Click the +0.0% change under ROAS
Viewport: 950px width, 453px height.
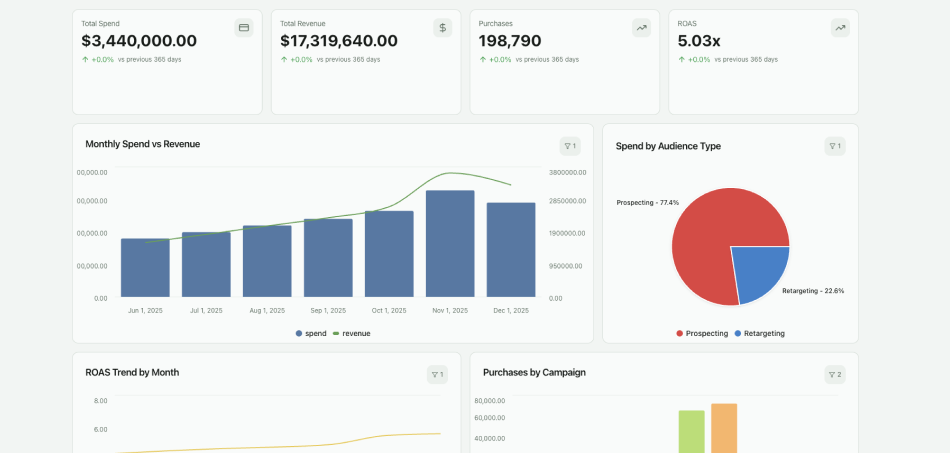point(699,59)
